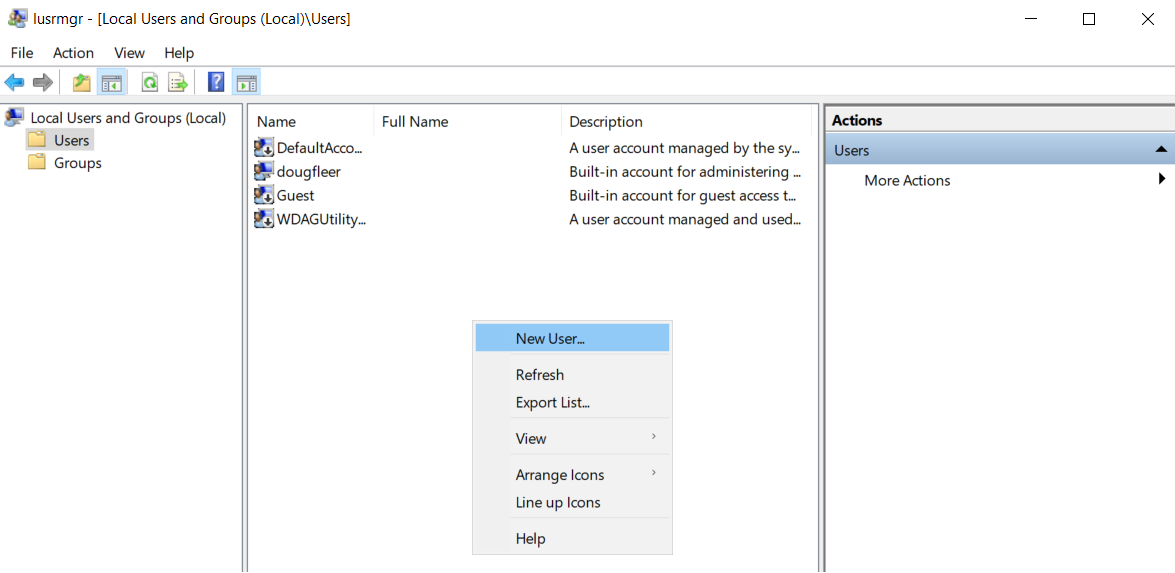Choose New User... from context menu
This screenshot has width=1175, height=573.
(573, 338)
